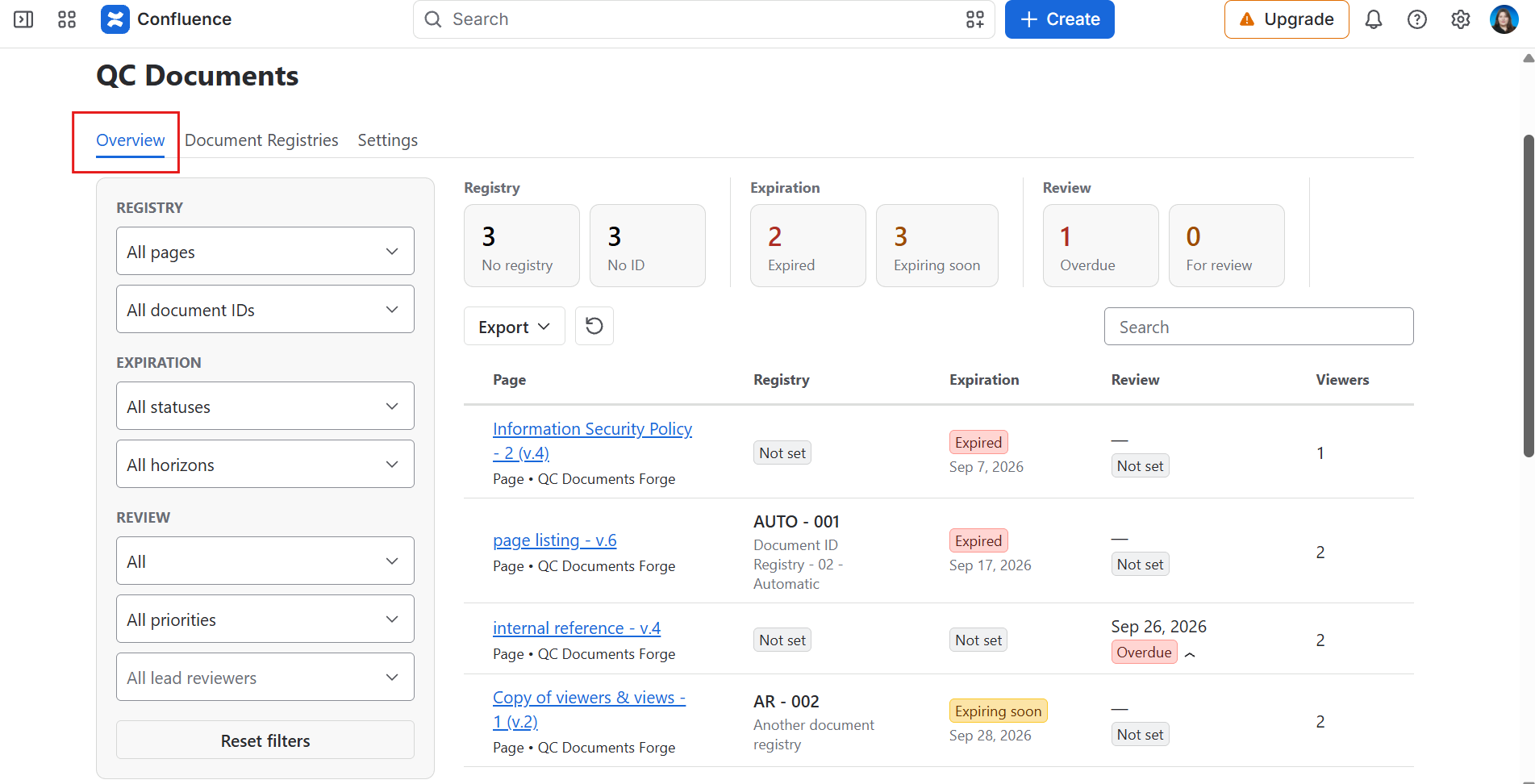Open the Export dropdown menu
The image size is (1535, 784).
click(515, 326)
